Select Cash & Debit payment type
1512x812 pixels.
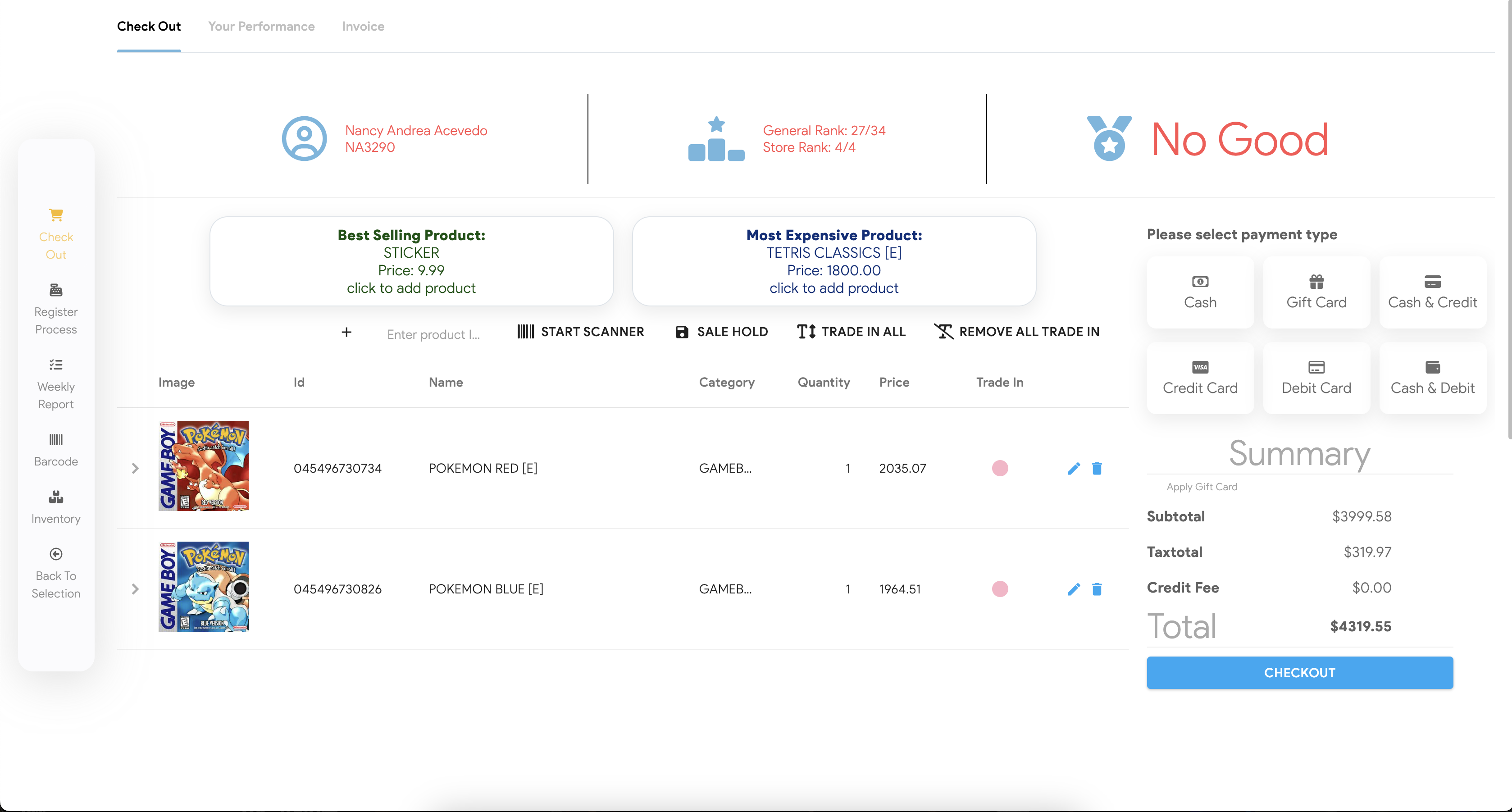click(x=1432, y=378)
